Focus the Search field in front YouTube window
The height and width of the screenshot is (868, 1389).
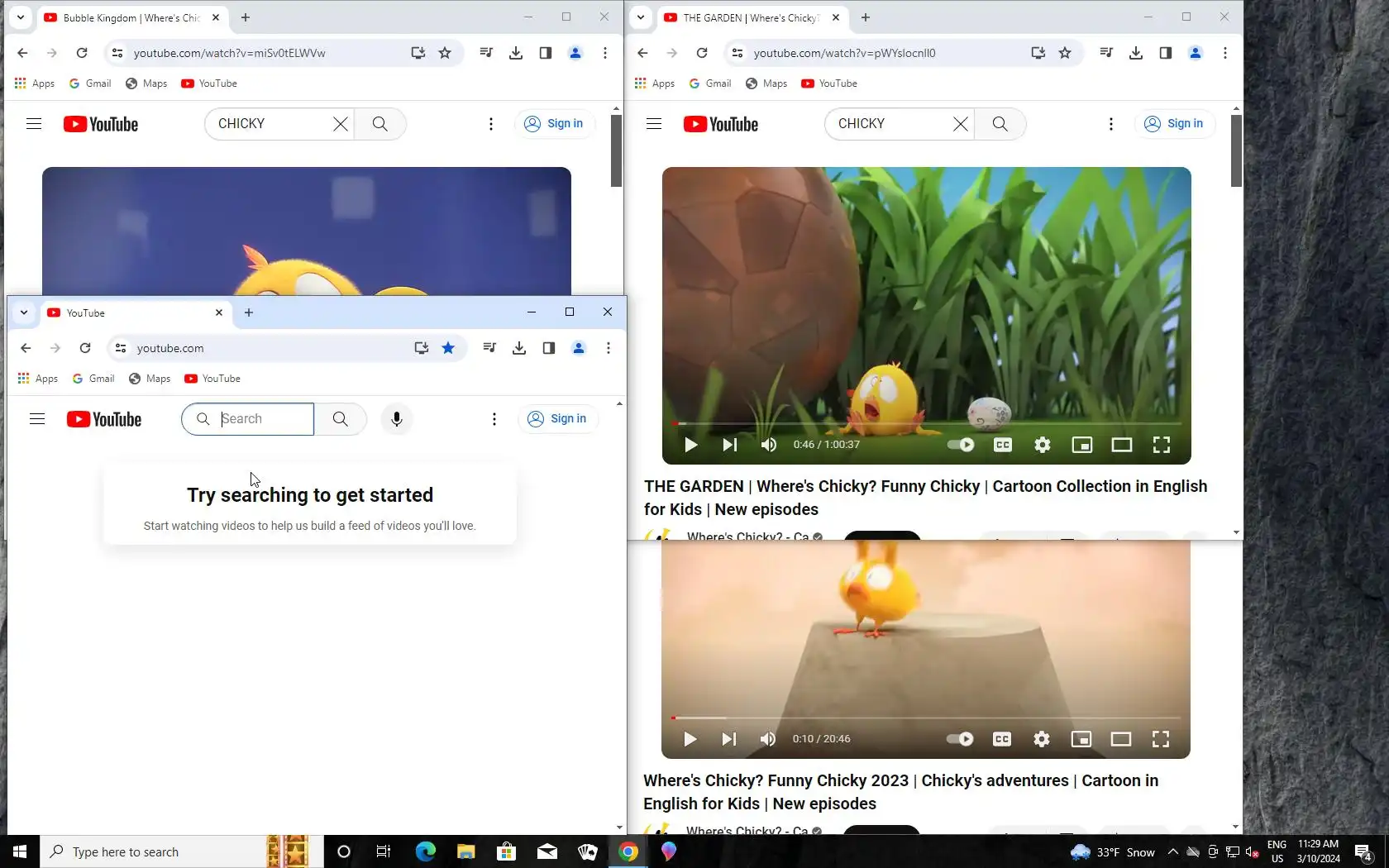(x=248, y=419)
